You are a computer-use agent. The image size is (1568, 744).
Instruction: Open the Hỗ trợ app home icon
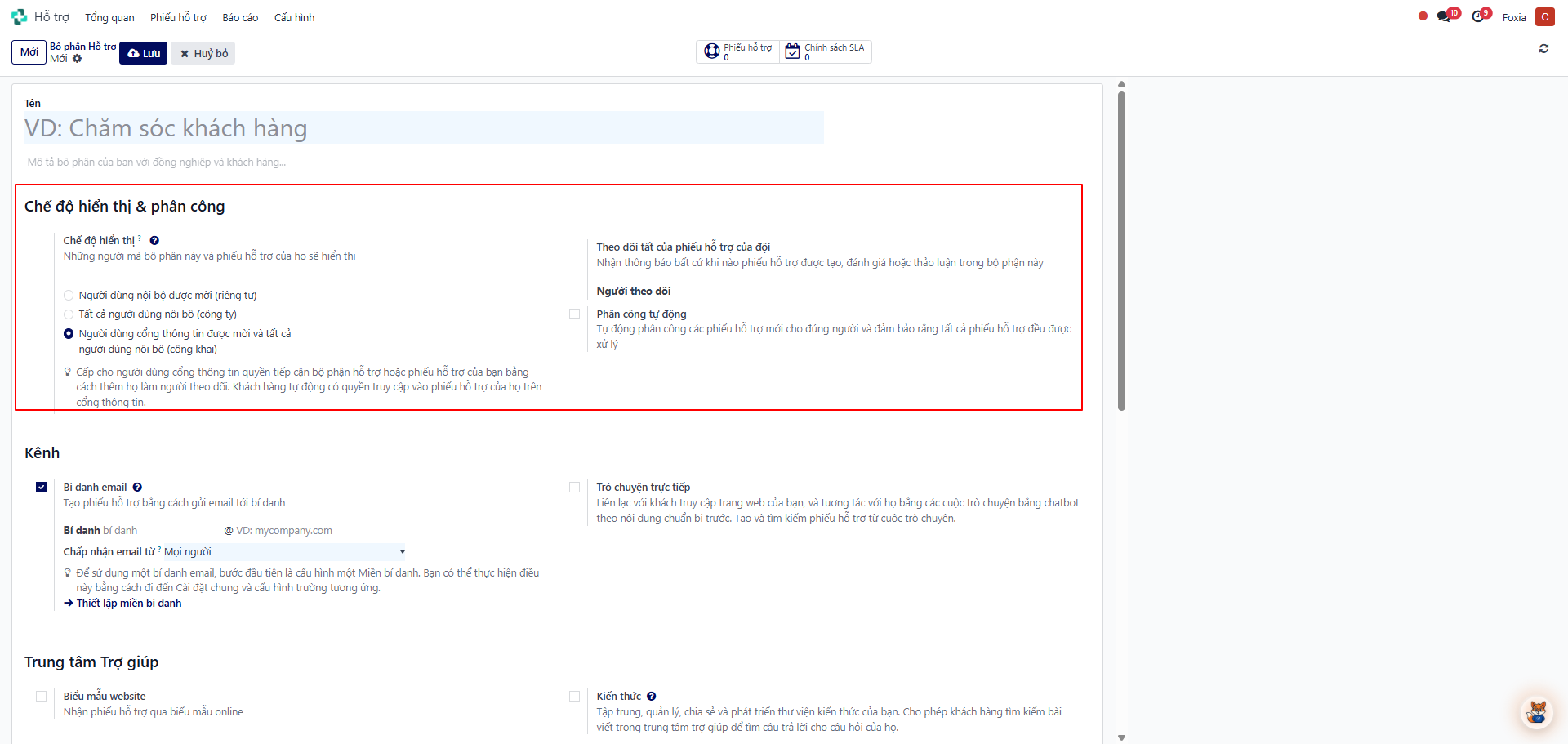(19, 17)
